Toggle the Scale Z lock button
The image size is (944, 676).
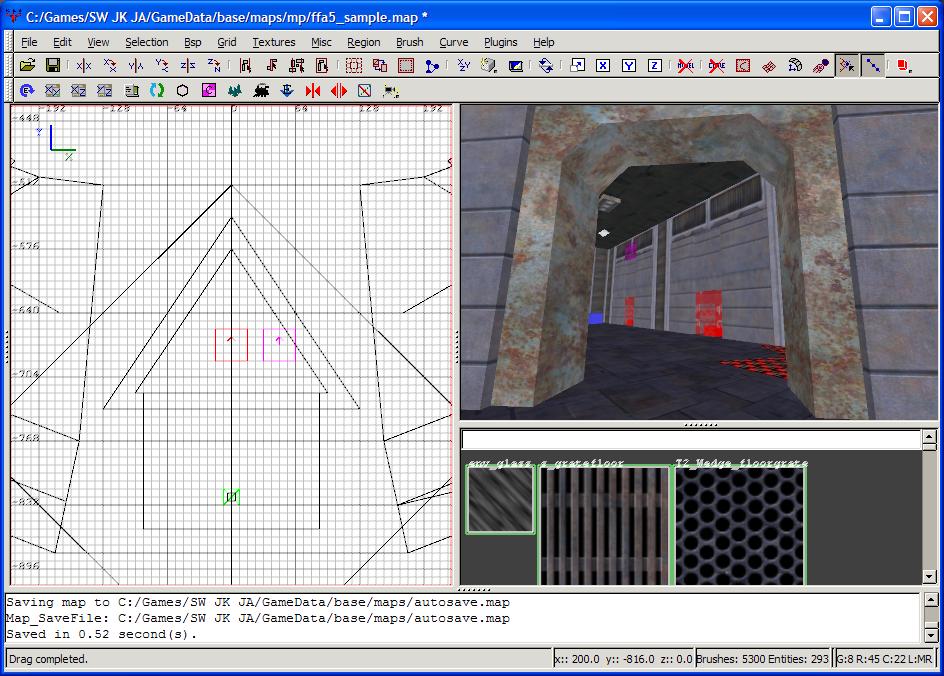(x=655, y=65)
